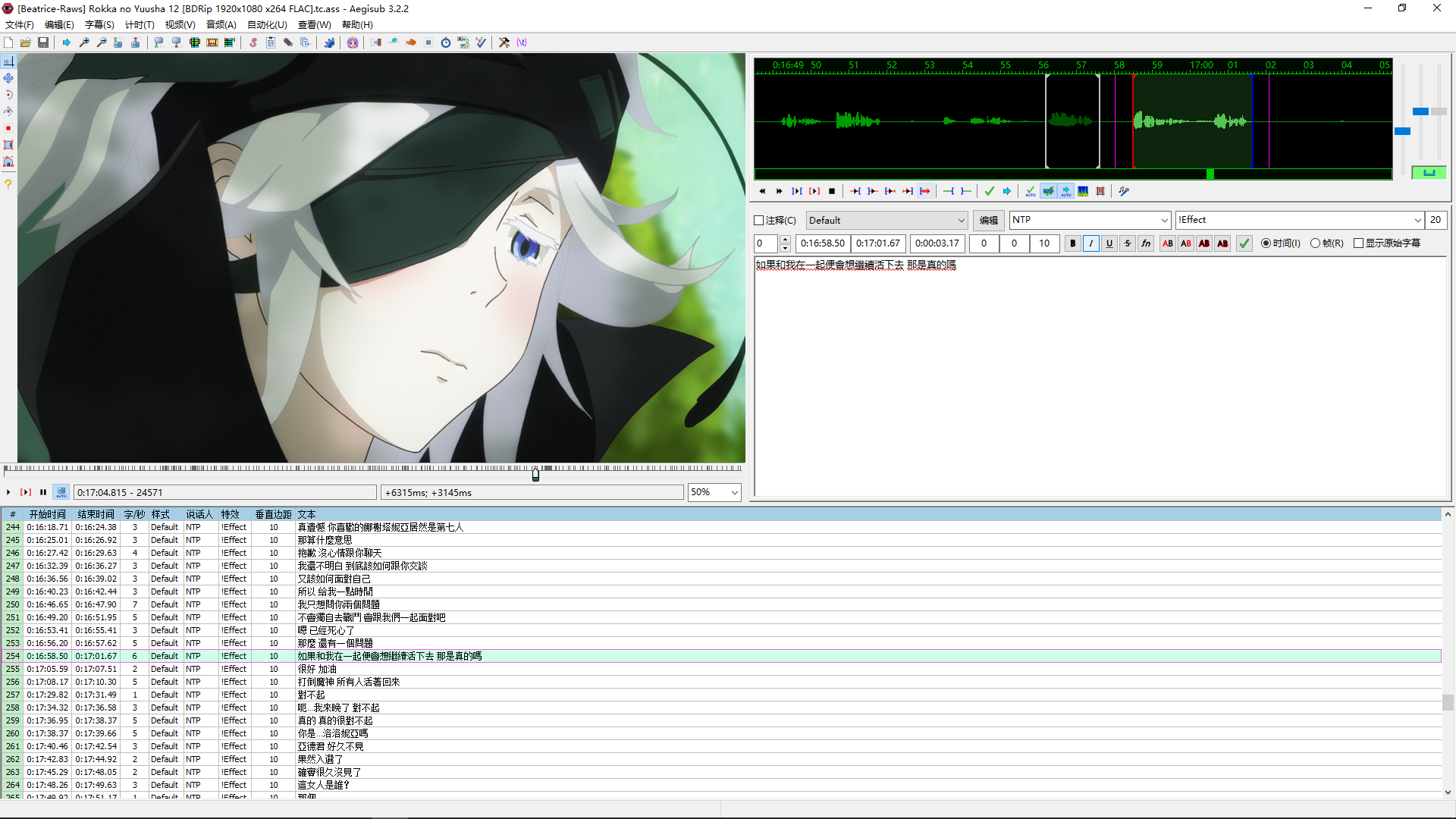
Task: Open the Fonts Collector icon
Action: click(x=306, y=42)
